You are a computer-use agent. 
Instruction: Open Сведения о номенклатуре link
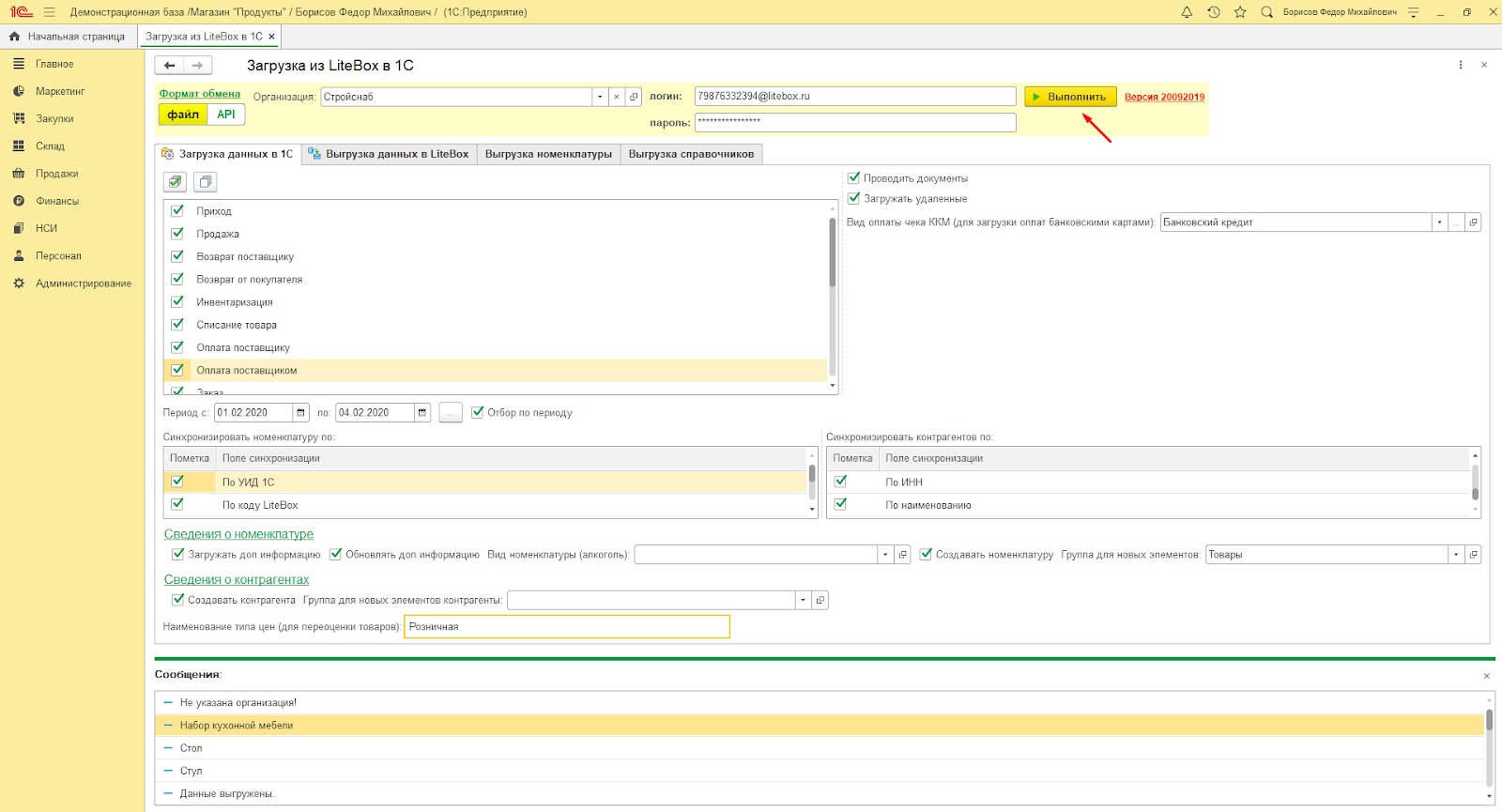[x=238, y=534]
